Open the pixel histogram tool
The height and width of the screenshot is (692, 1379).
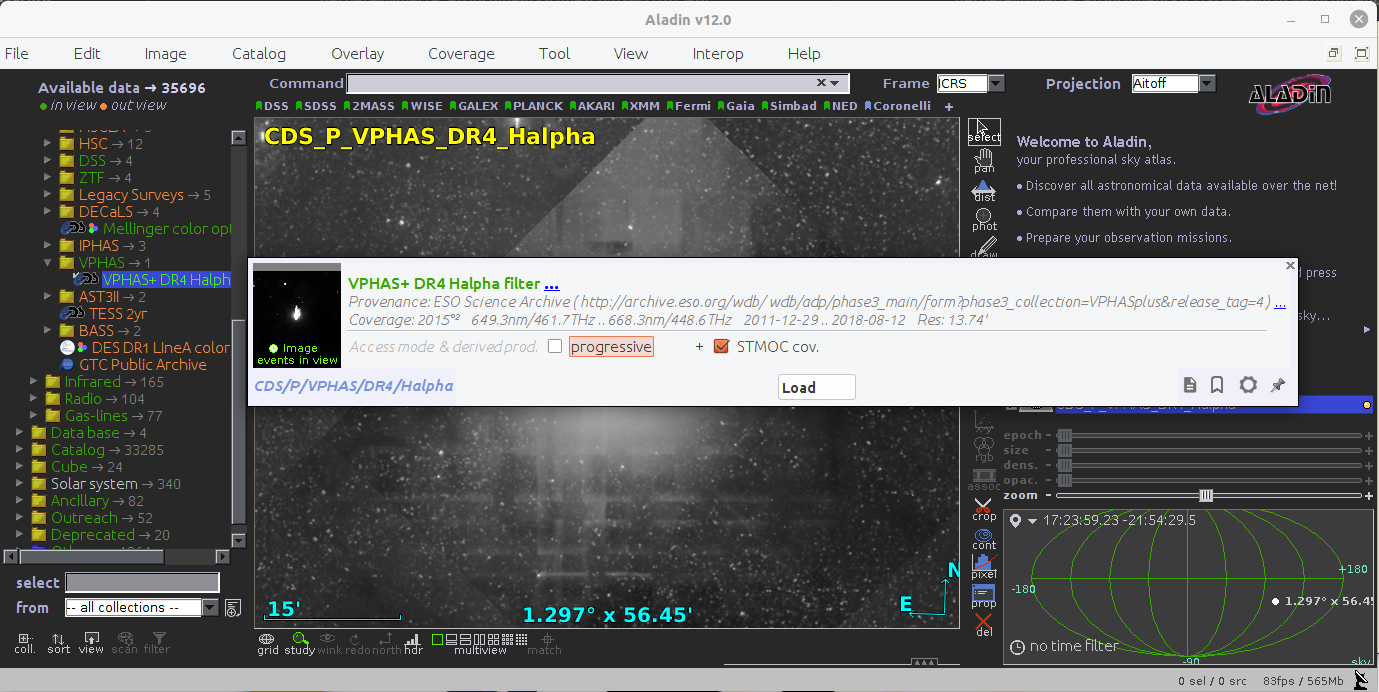984,568
